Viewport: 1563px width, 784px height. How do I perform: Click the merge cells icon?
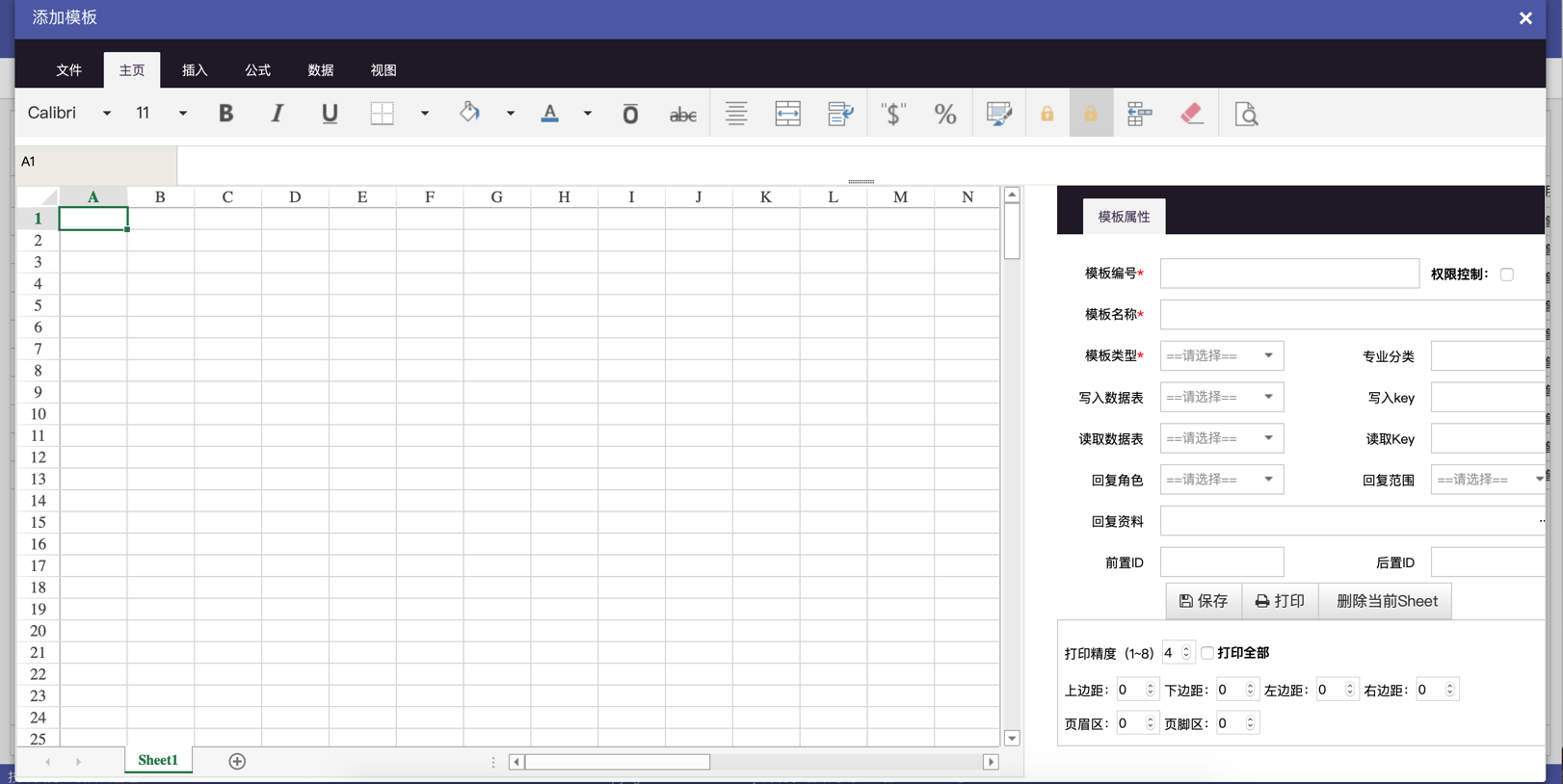[x=787, y=114]
